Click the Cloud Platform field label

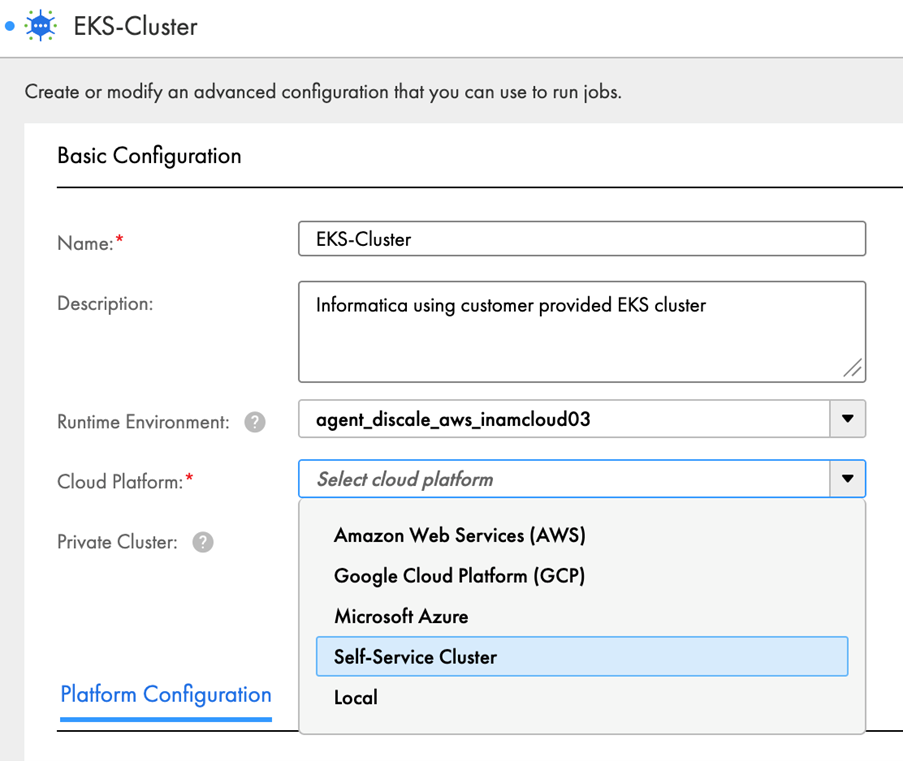point(120,482)
